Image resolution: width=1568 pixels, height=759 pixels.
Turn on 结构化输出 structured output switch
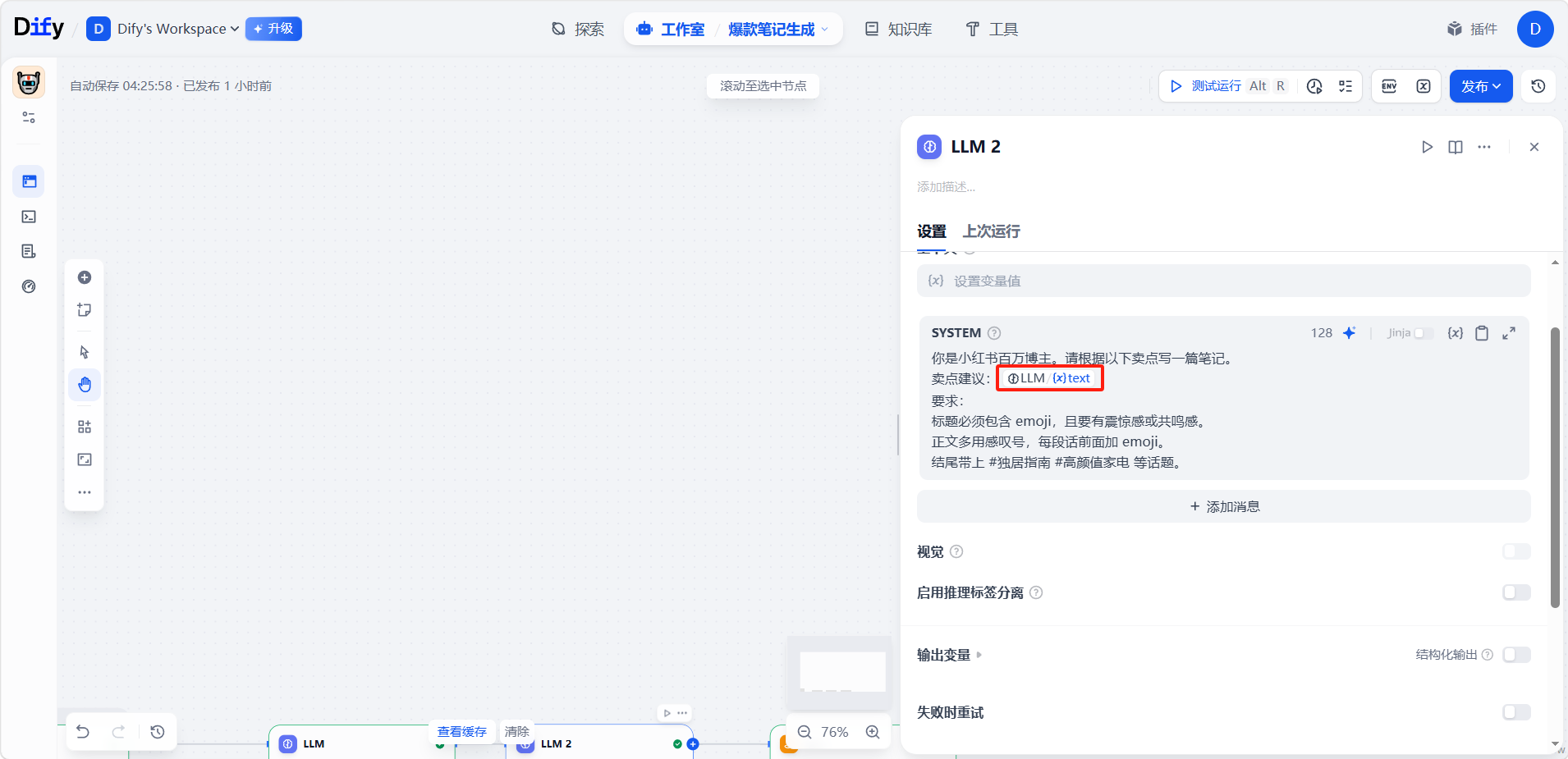pyautogui.click(x=1515, y=655)
